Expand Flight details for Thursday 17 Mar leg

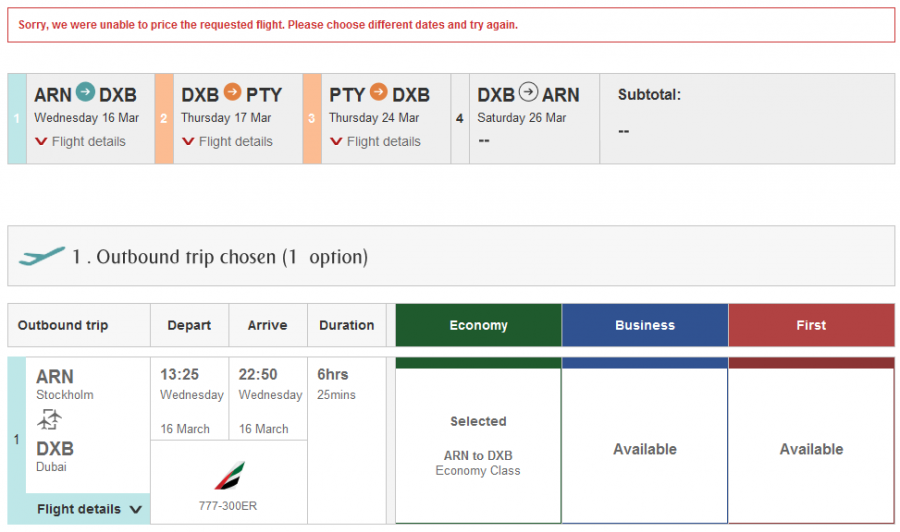click(227, 142)
